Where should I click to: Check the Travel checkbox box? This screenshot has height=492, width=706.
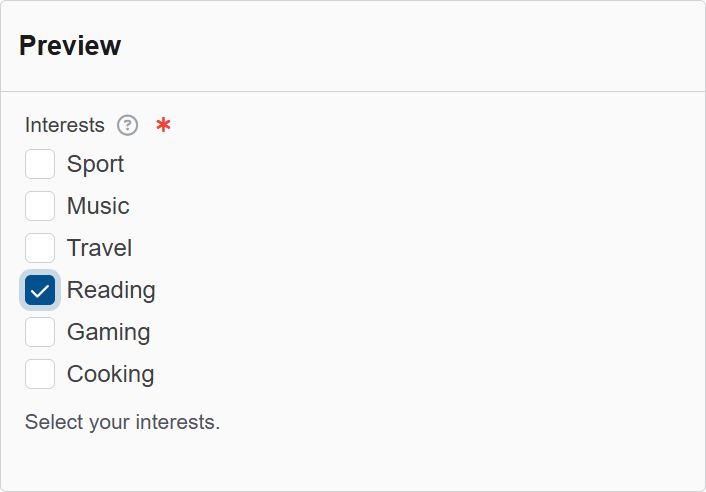(x=40, y=248)
